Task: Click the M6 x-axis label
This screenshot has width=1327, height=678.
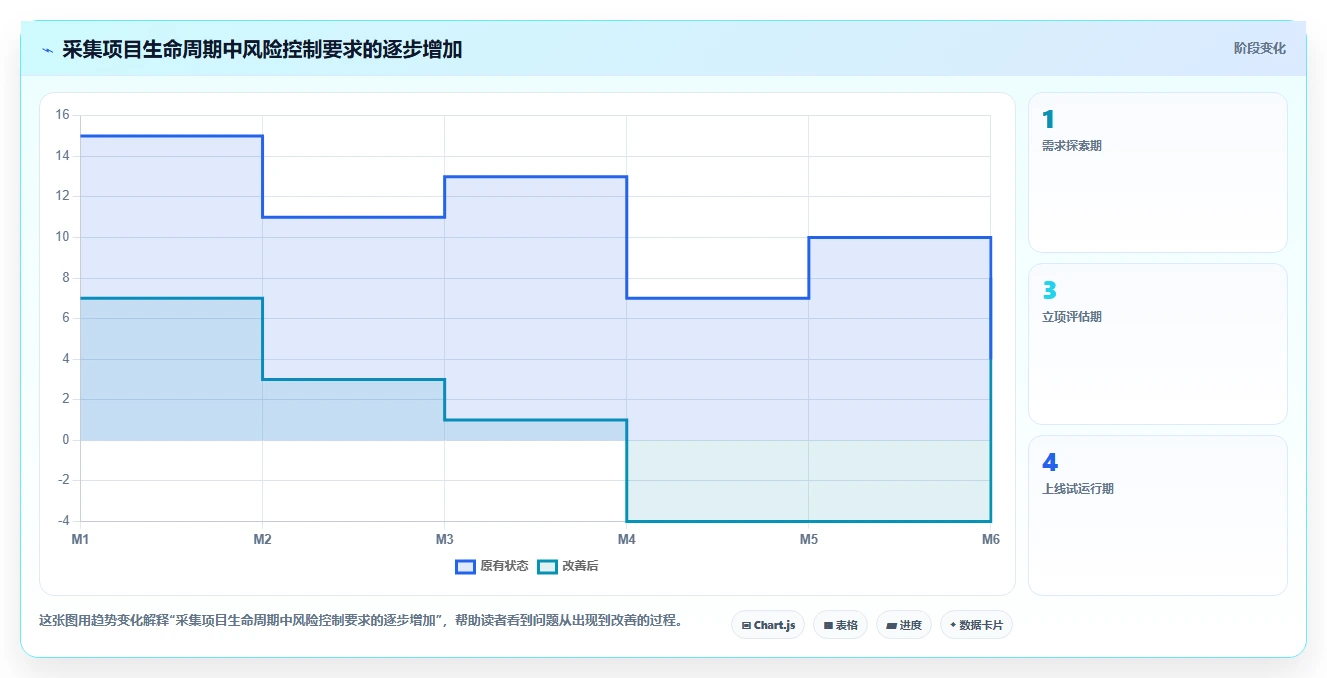Action: [990, 539]
